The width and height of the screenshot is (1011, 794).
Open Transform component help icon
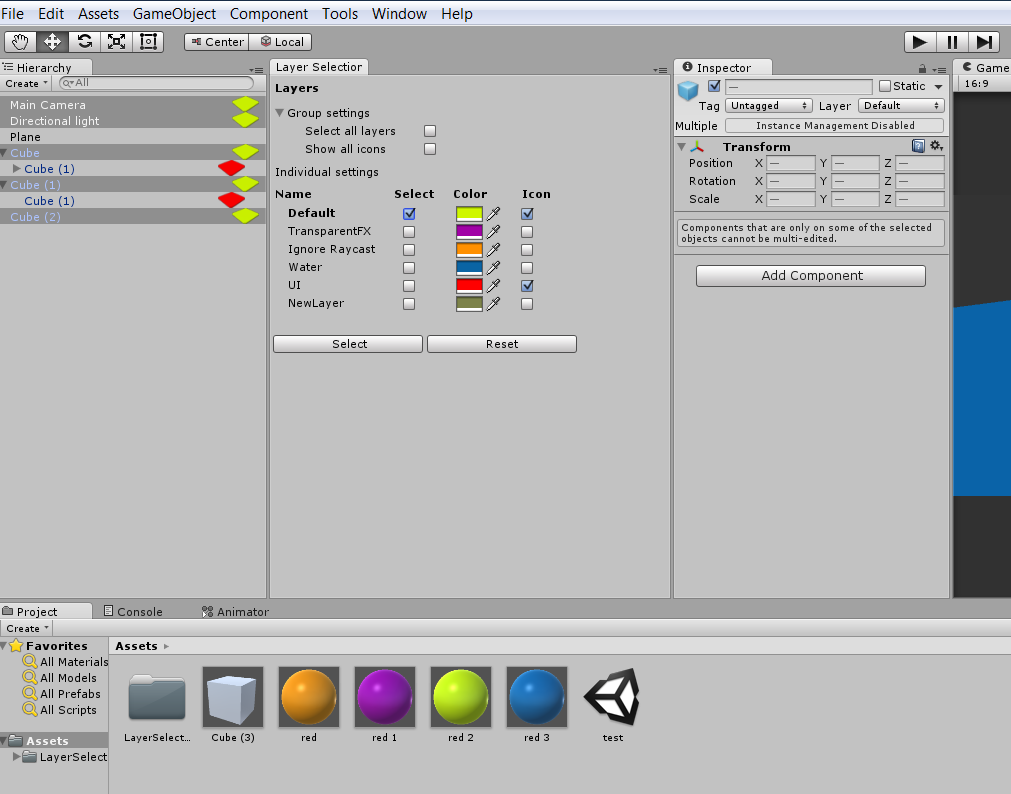(x=918, y=146)
